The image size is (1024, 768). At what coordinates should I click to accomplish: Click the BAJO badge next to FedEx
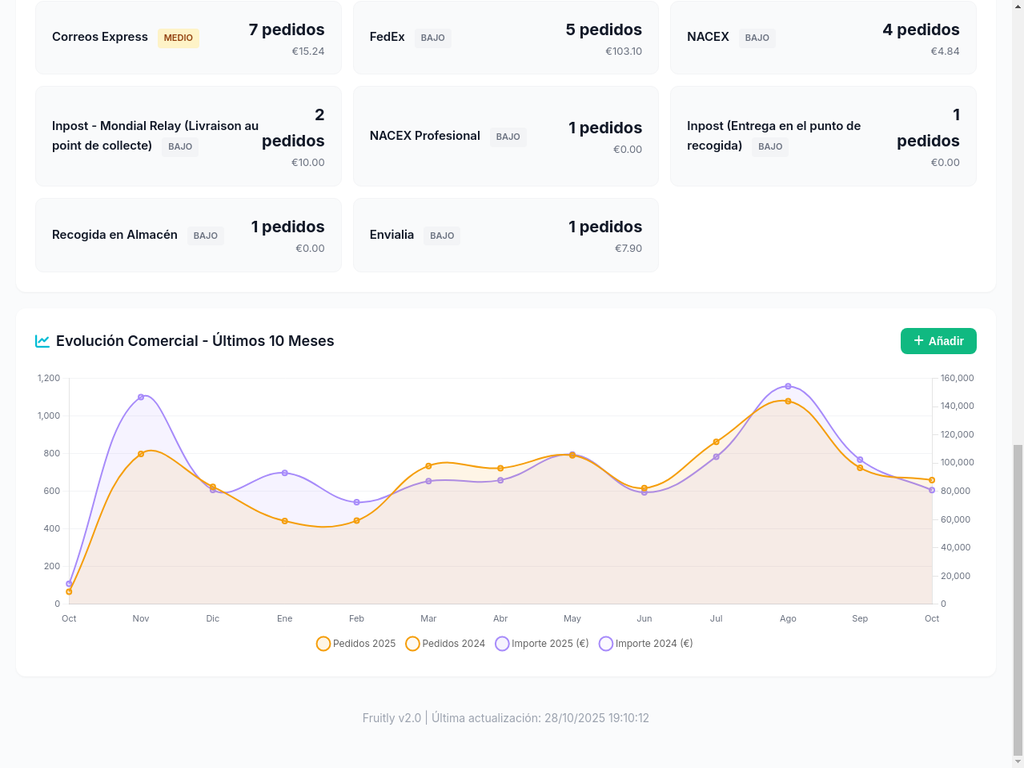click(x=433, y=38)
